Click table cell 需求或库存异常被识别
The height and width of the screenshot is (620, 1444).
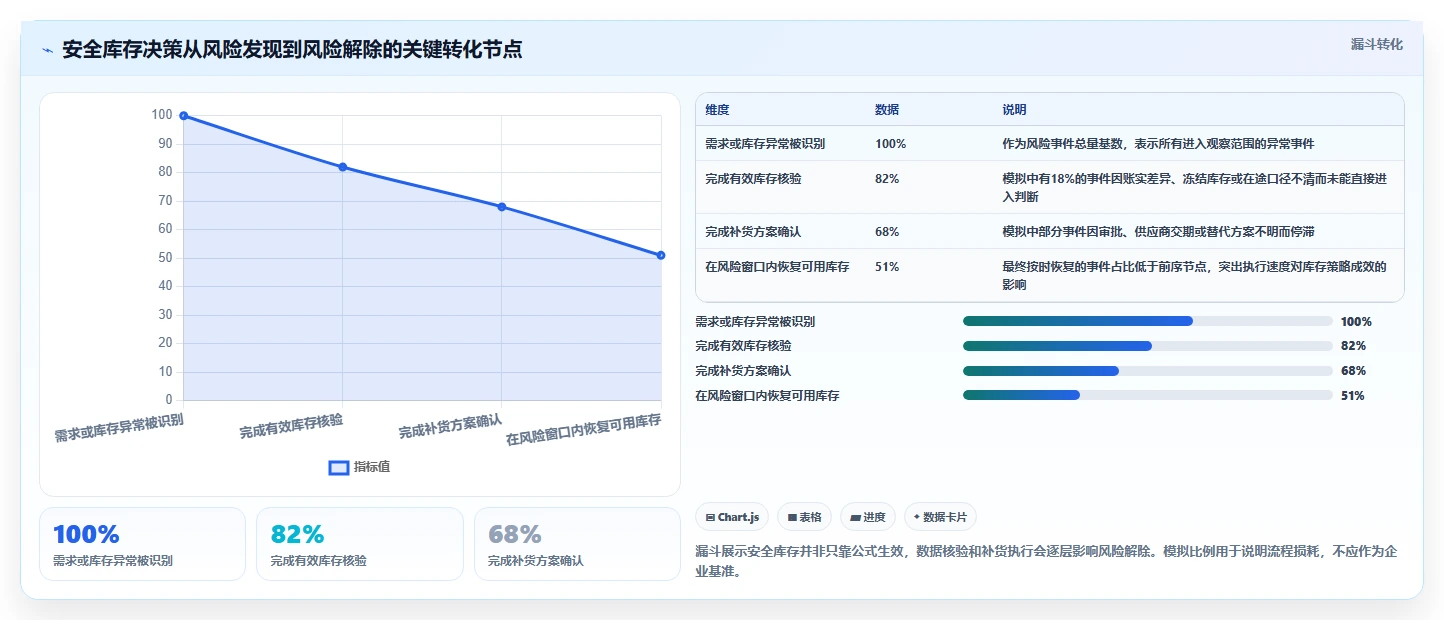point(765,144)
